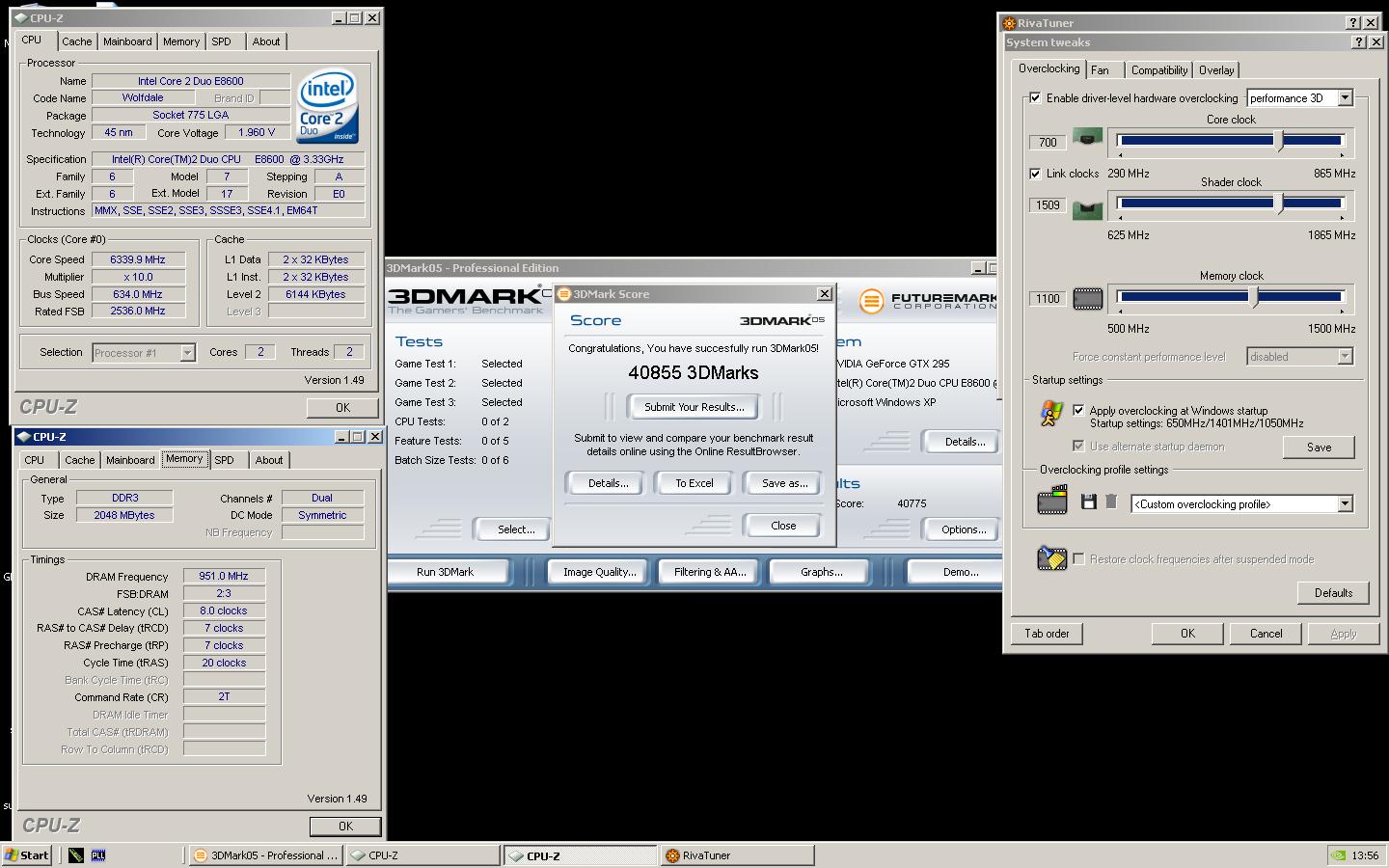Screen dimensions: 1389x868
Task: Click Submit Your Results button
Action: tap(694, 407)
